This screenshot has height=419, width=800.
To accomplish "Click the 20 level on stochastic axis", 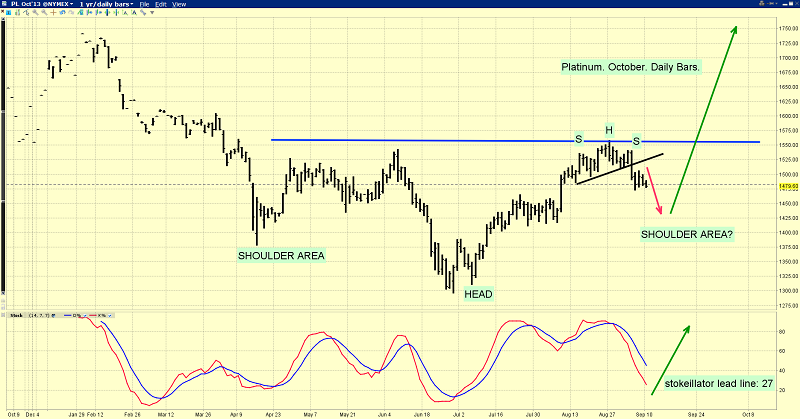I will point(781,390).
